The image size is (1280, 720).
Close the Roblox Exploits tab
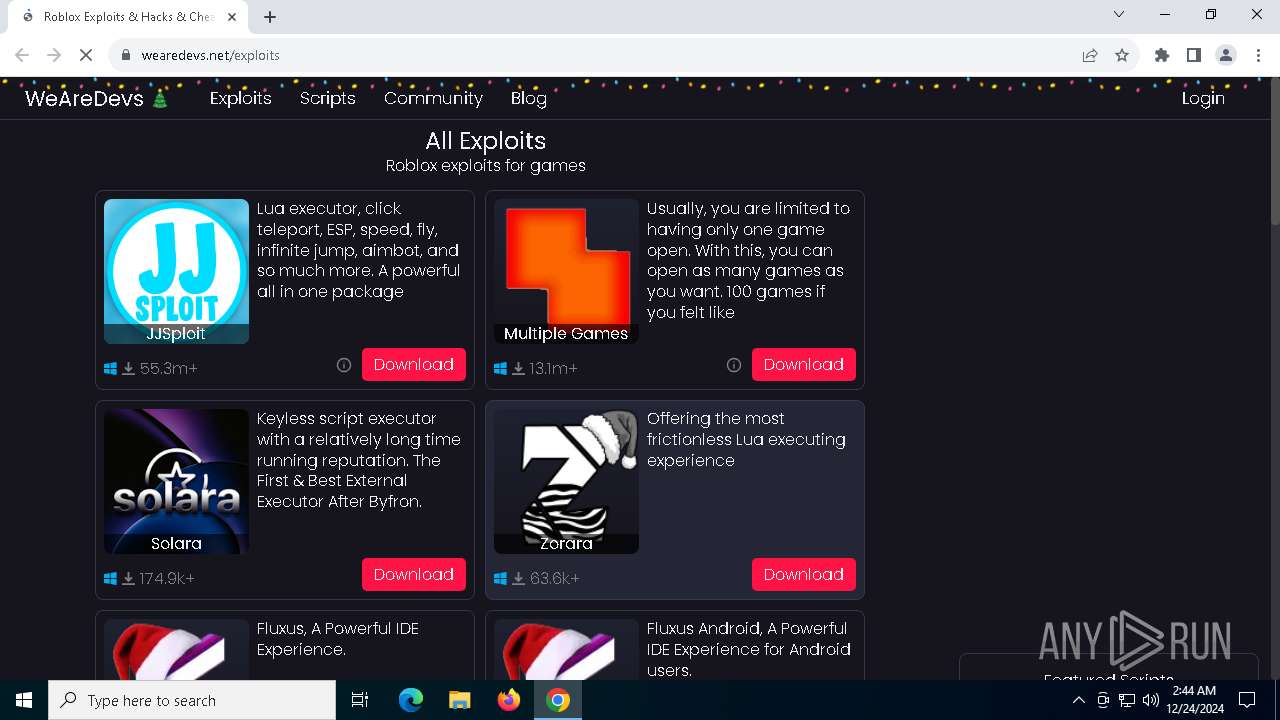tap(232, 16)
